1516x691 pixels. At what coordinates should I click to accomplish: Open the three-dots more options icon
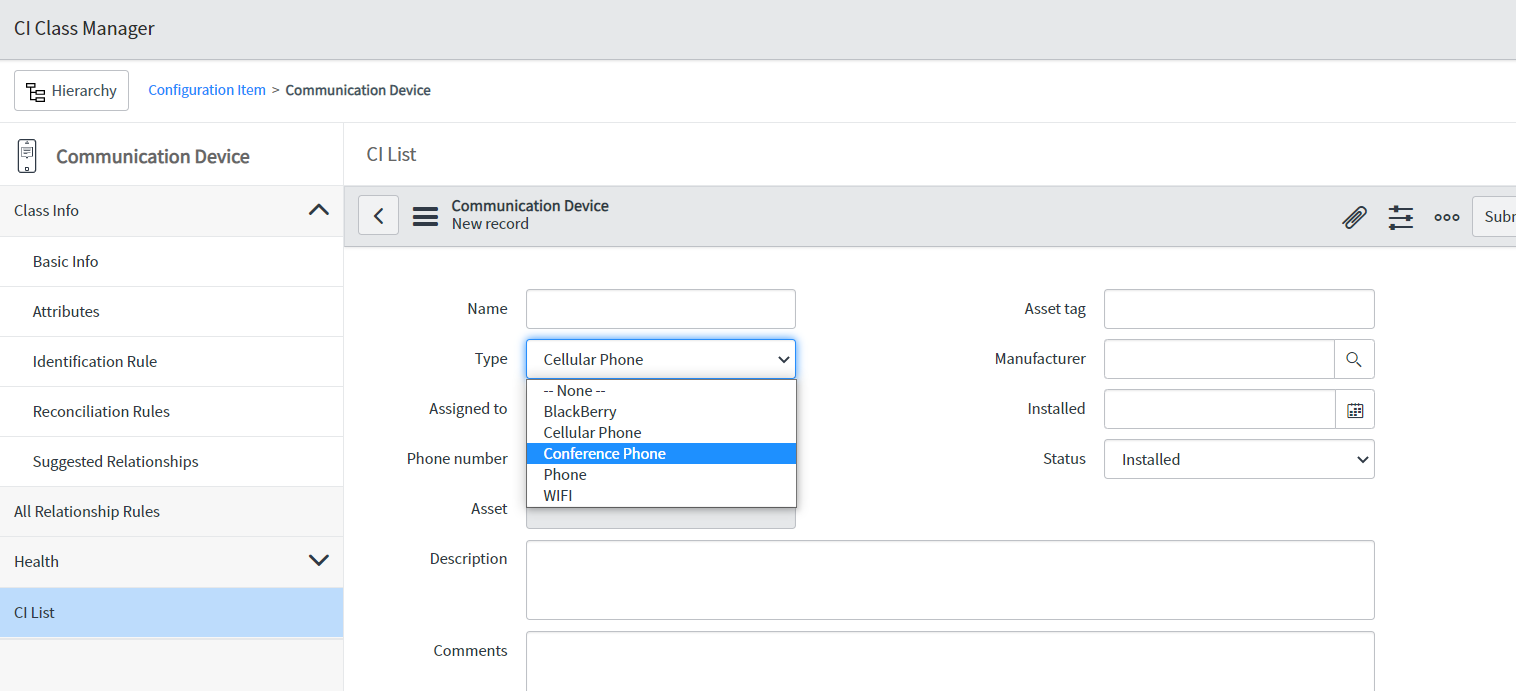[1447, 217]
